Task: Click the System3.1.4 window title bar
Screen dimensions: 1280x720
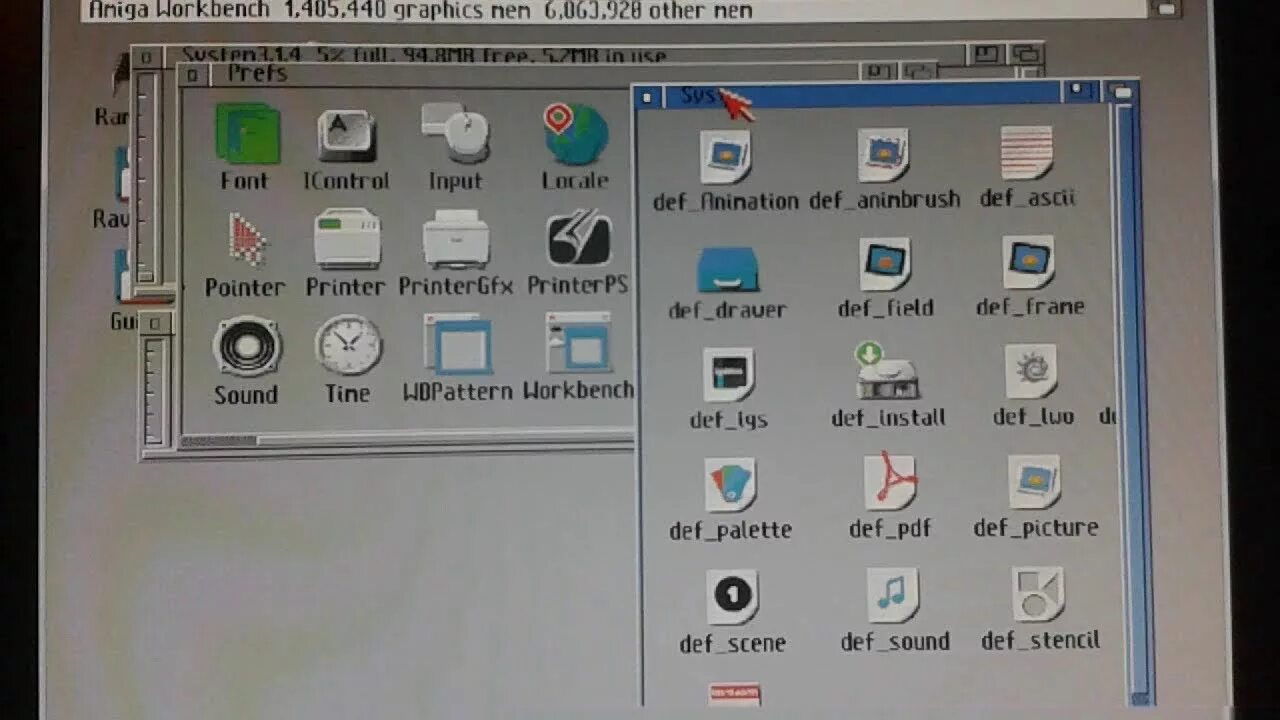Action: [565, 55]
